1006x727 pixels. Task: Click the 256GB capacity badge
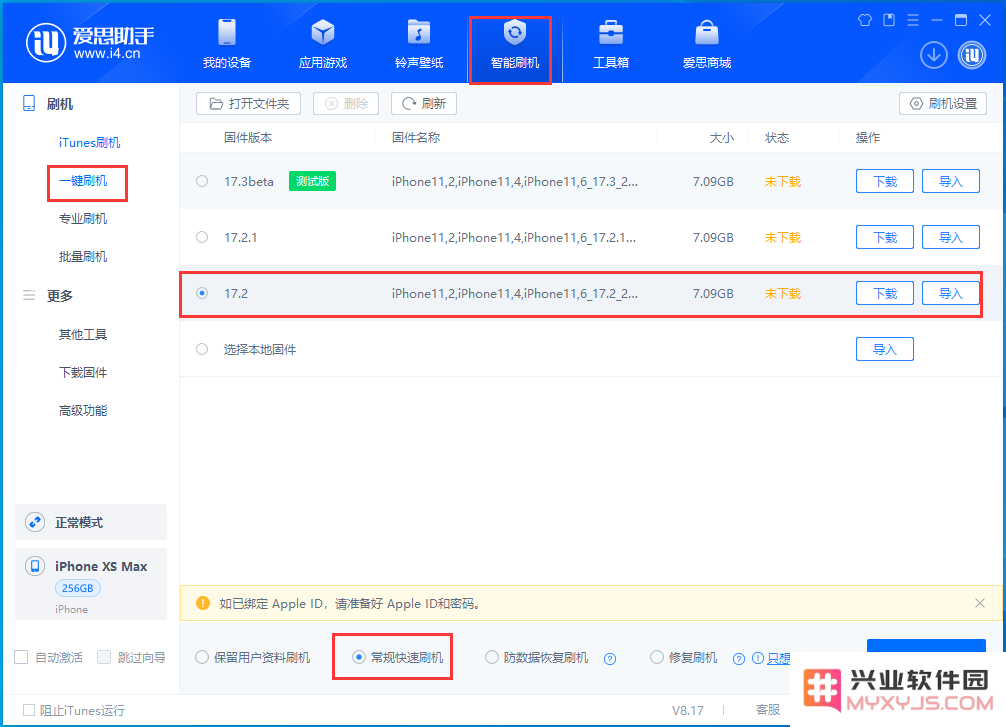coord(78,588)
